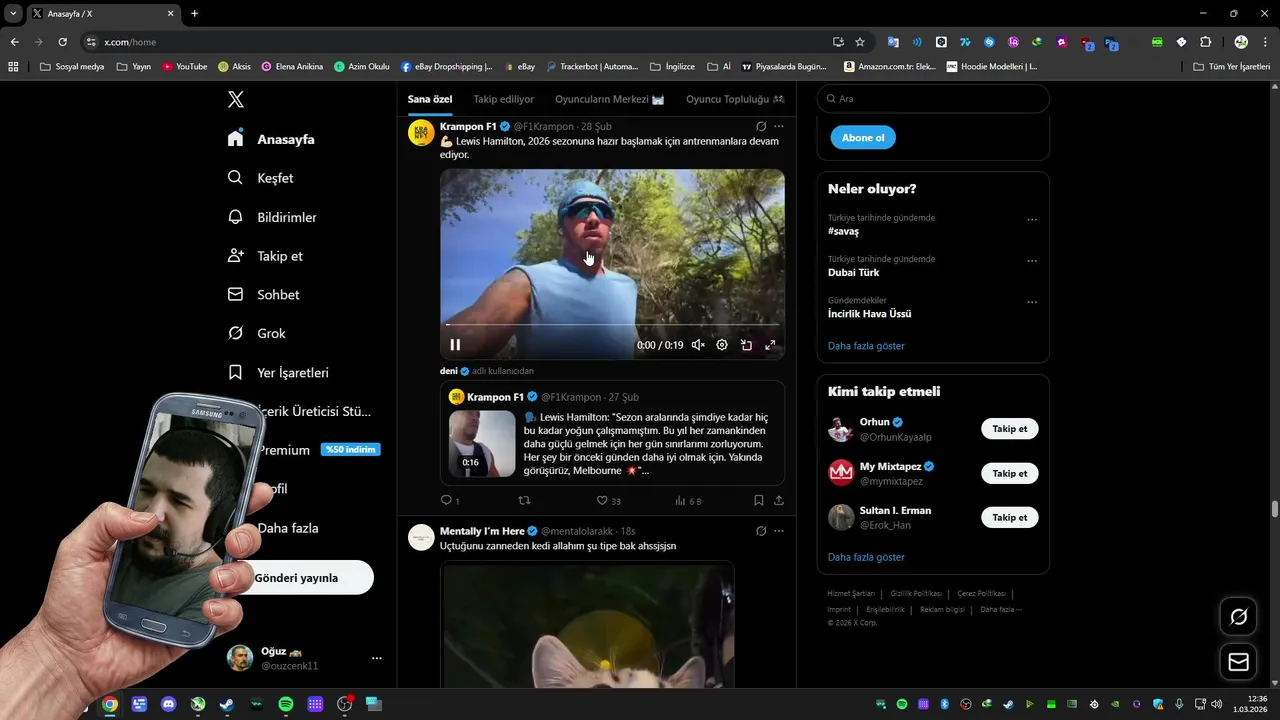Unmute the Lewis Hamilton video

point(698,345)
